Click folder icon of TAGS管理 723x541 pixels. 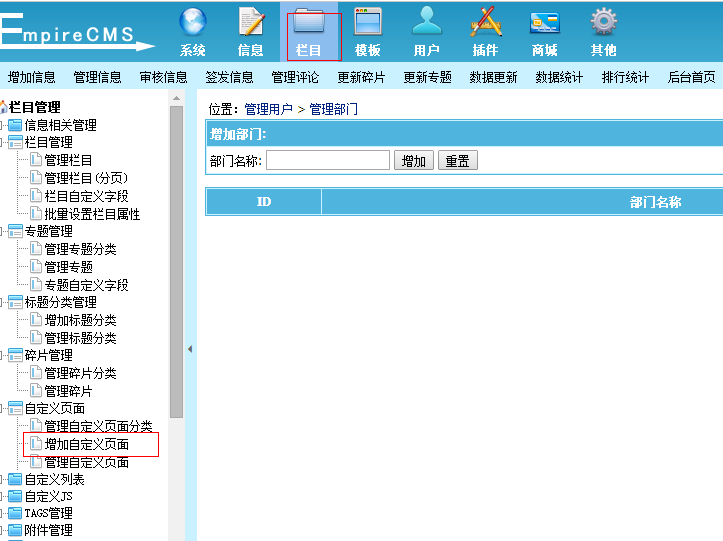point(15,513)
